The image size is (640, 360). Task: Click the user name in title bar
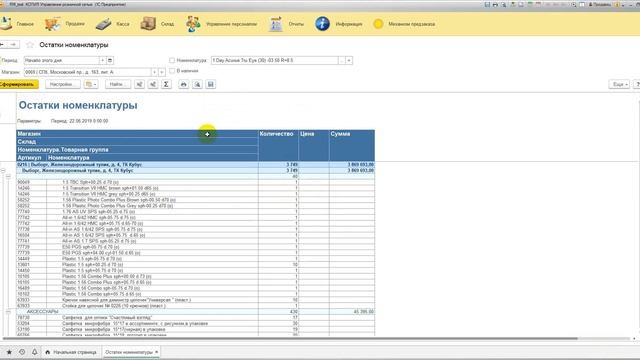coord(599,4)
